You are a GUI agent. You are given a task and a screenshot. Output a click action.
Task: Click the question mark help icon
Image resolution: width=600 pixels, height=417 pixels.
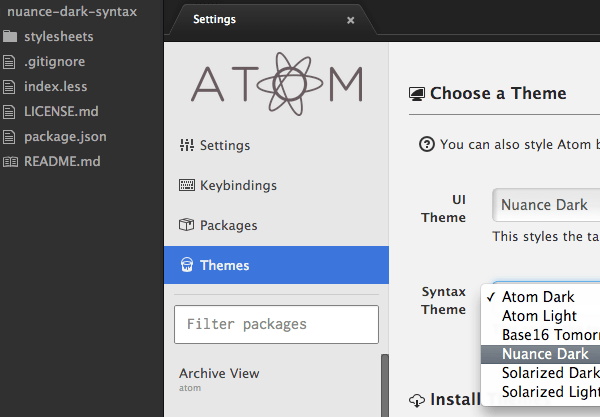pyautogui.click(x=427, y=145)
